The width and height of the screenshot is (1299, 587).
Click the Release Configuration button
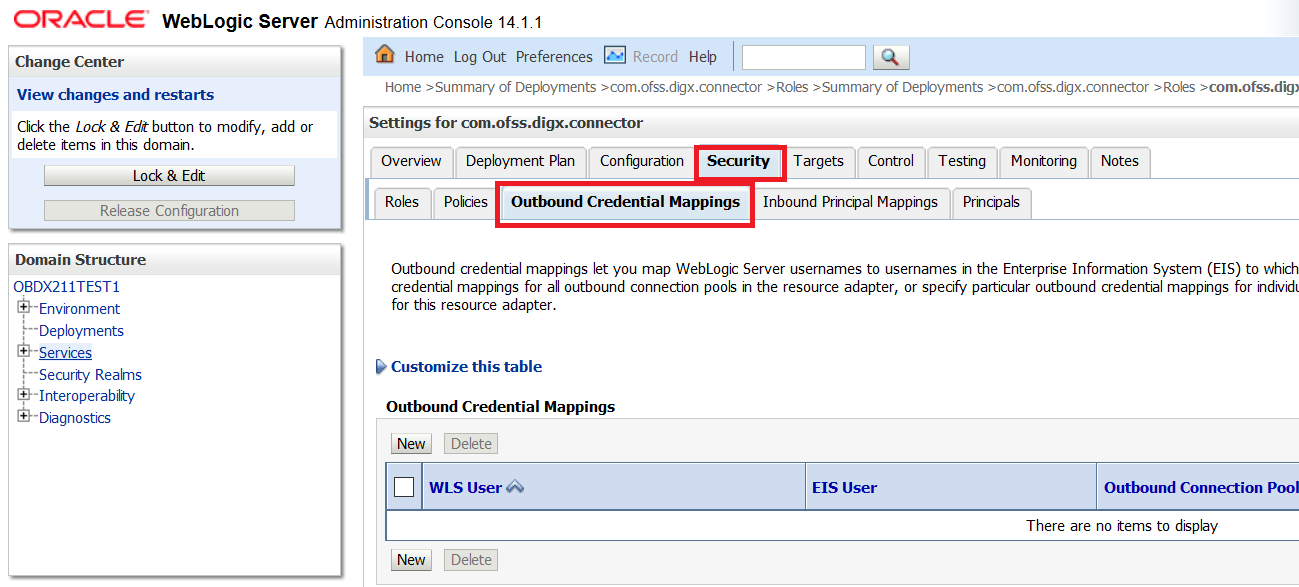coord(169,211)
